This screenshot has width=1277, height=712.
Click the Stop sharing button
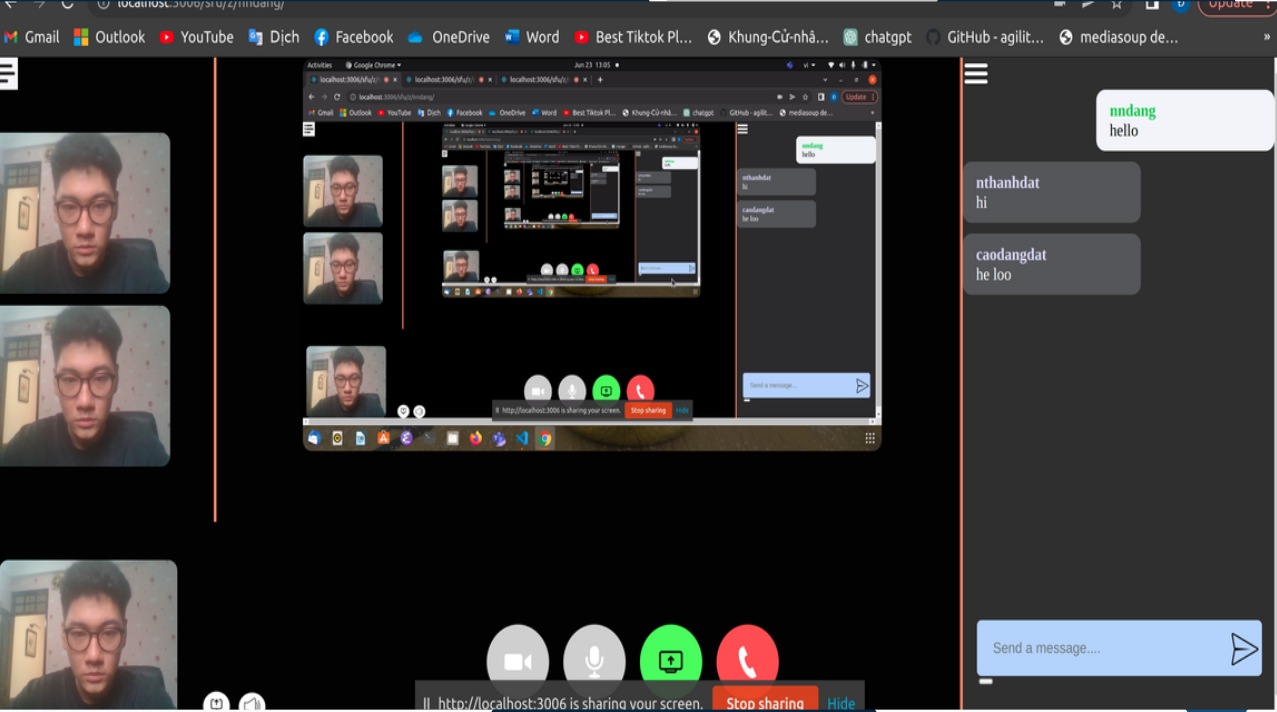(x=764, y=703)
